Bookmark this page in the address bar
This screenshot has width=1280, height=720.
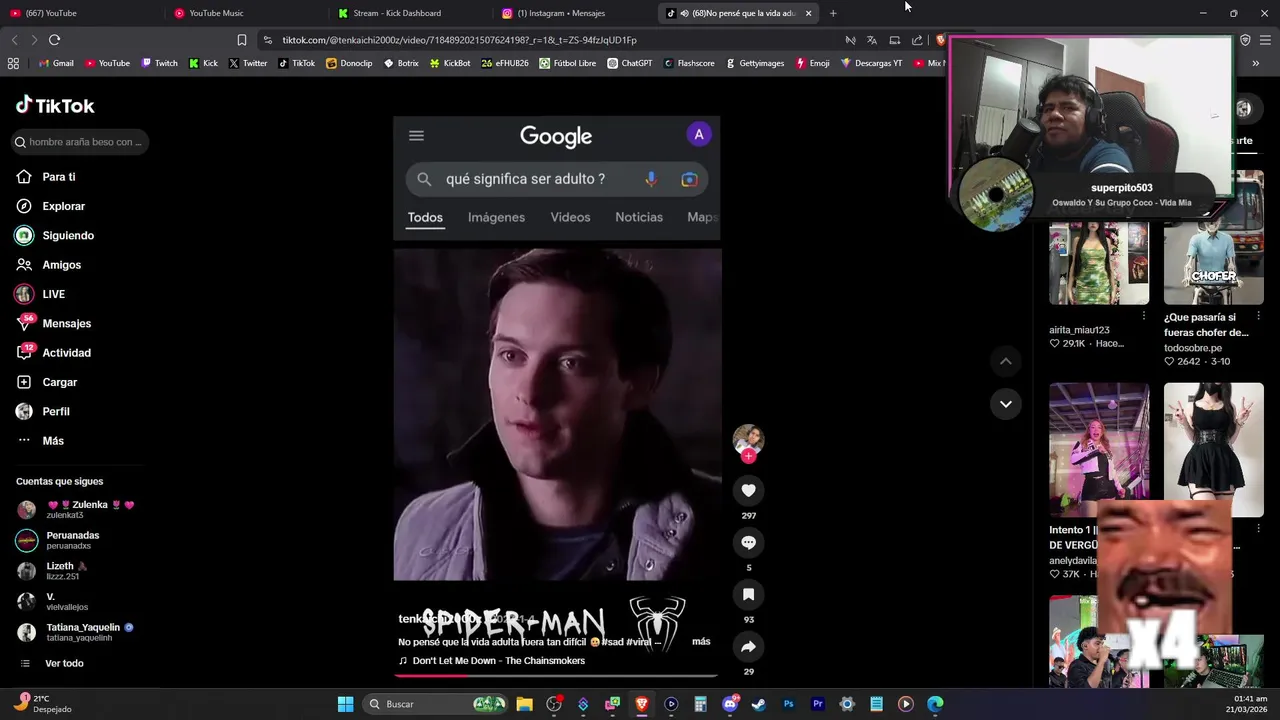click(241, 40)
